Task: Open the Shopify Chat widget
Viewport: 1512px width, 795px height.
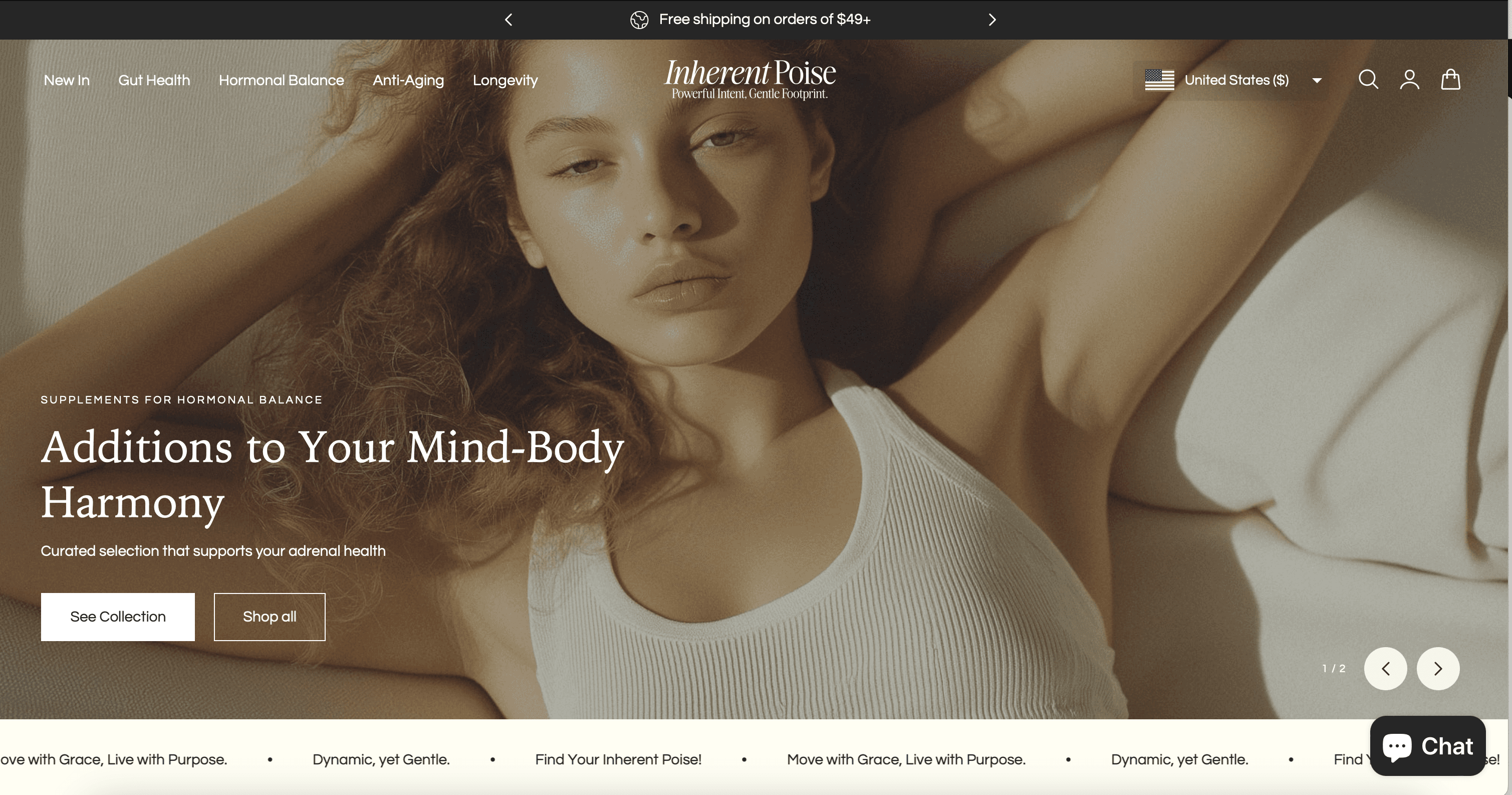Action: click(x=1427, y=746)
